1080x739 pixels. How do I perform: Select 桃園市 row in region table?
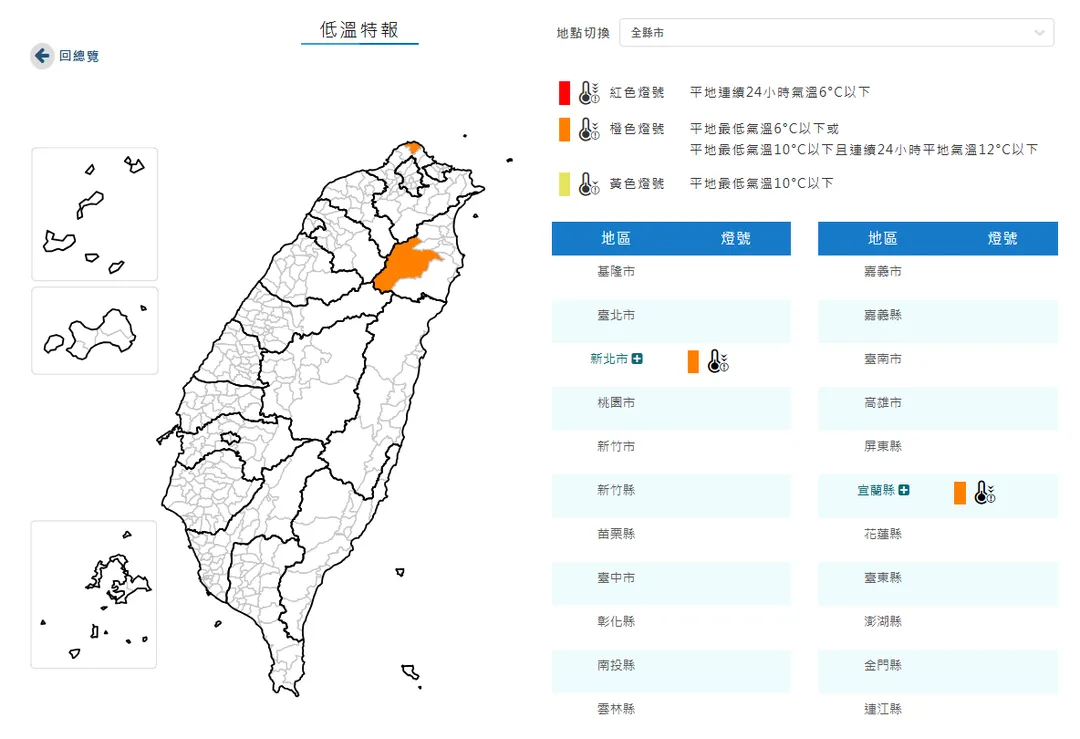[671, 408]
